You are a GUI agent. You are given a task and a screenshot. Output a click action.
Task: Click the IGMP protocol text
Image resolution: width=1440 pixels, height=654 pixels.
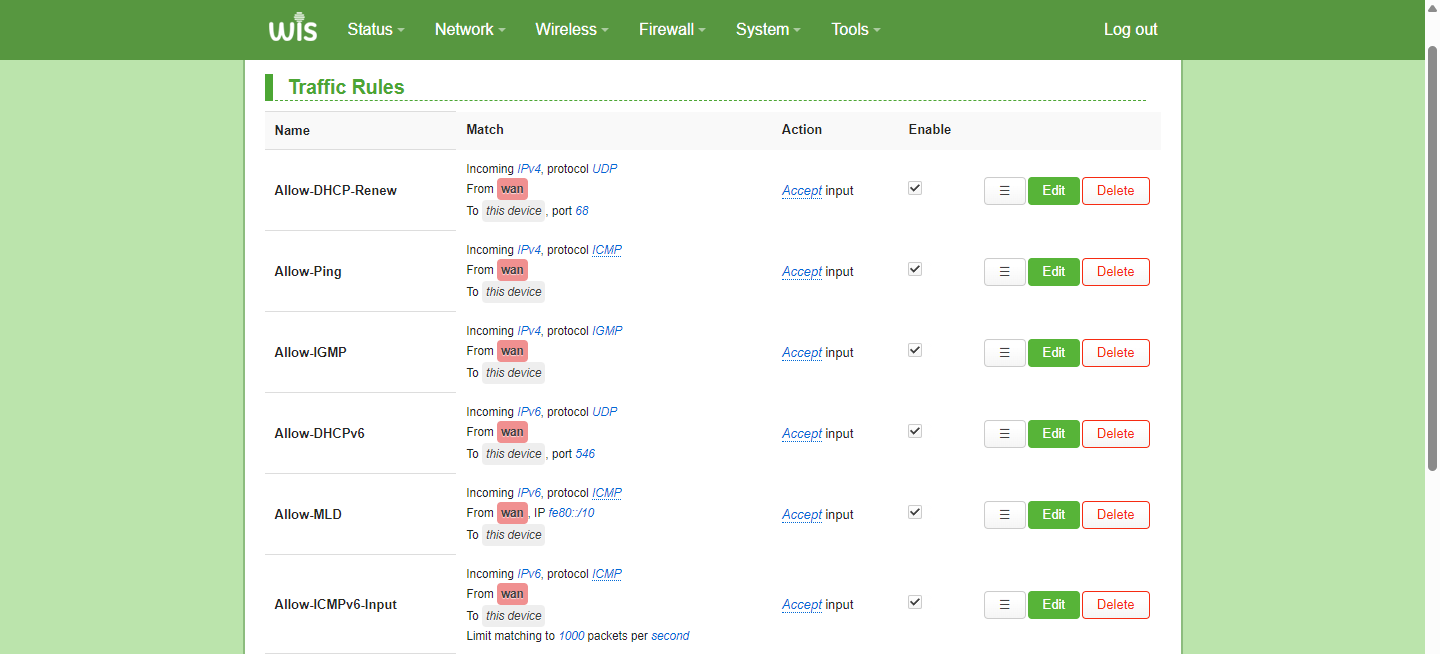pyautogui.click(x=607, y=331)
